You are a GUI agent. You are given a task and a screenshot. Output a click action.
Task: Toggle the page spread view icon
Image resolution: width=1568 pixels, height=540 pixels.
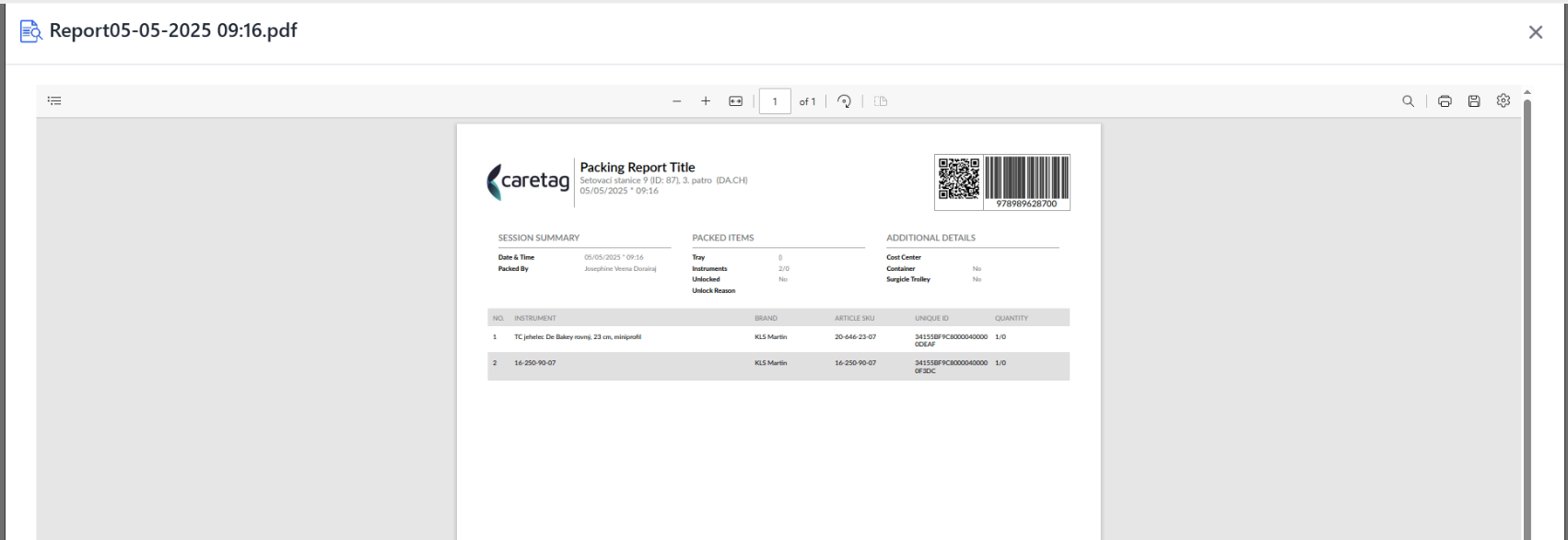pos(881,101)
